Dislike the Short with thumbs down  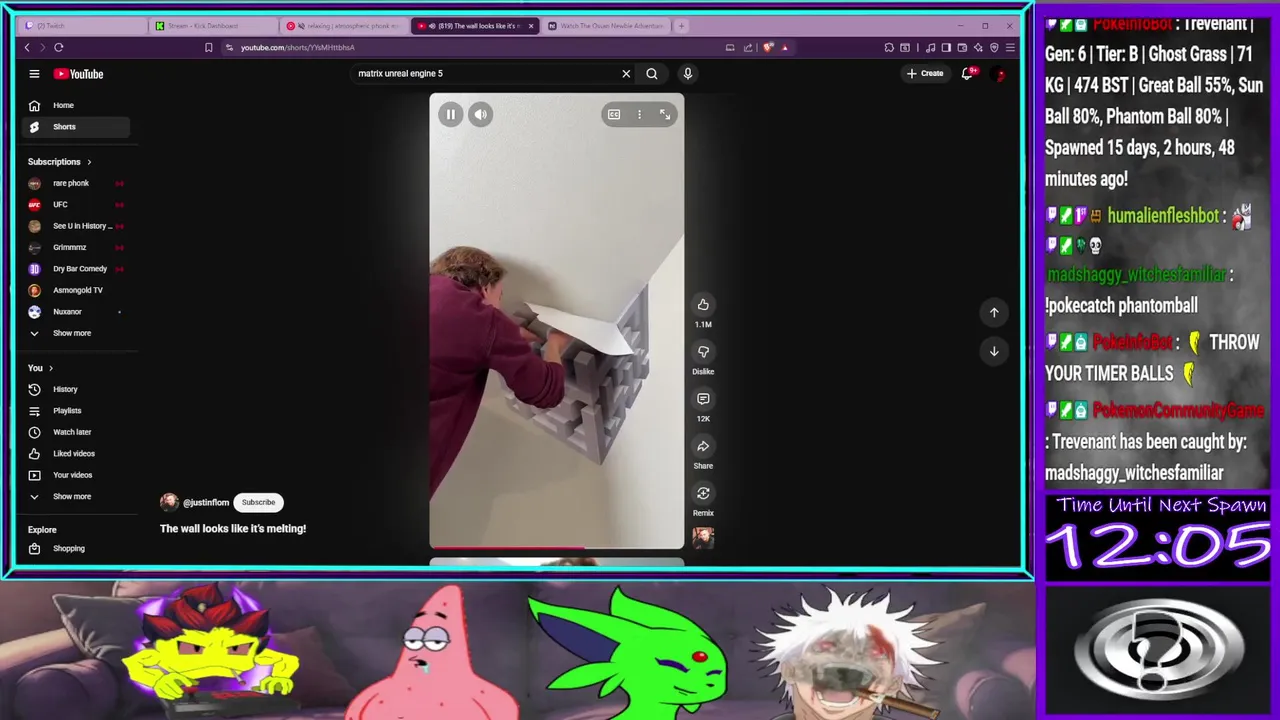click(x=703, y=352)
